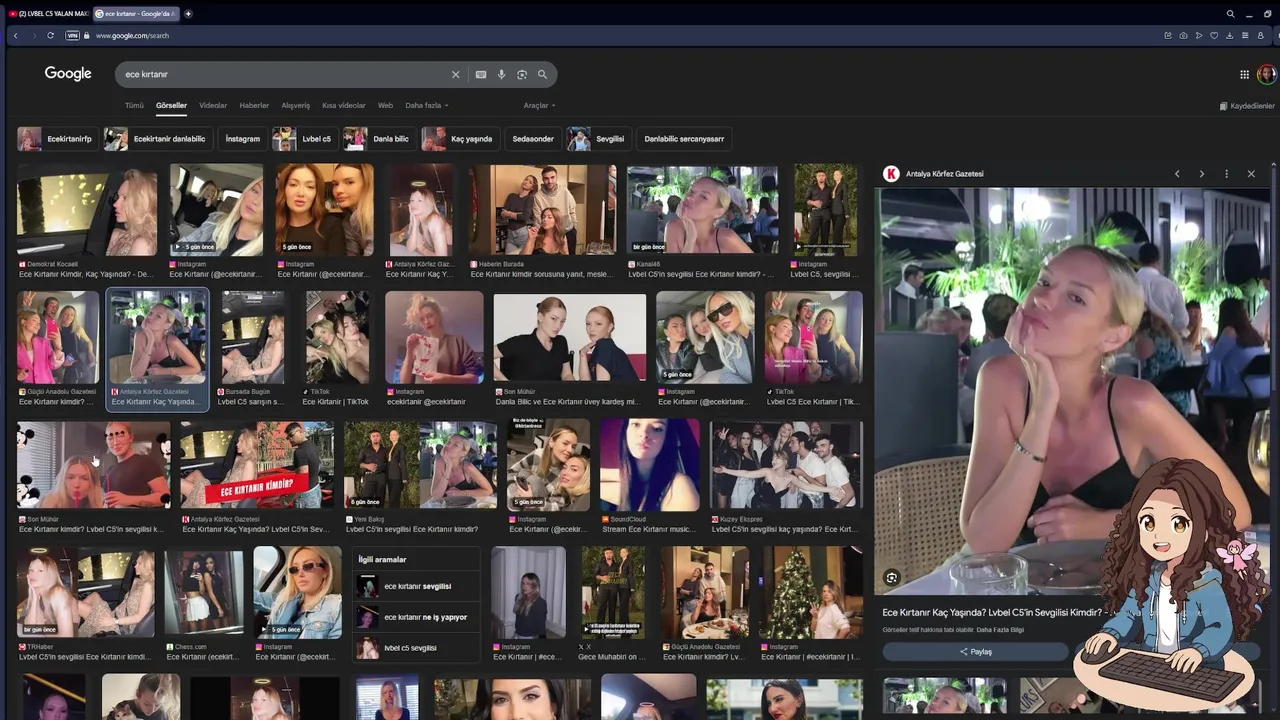Go back with the browser back arrow
The height and width of the screenshot is (720, 1280).
click(15, 35)
